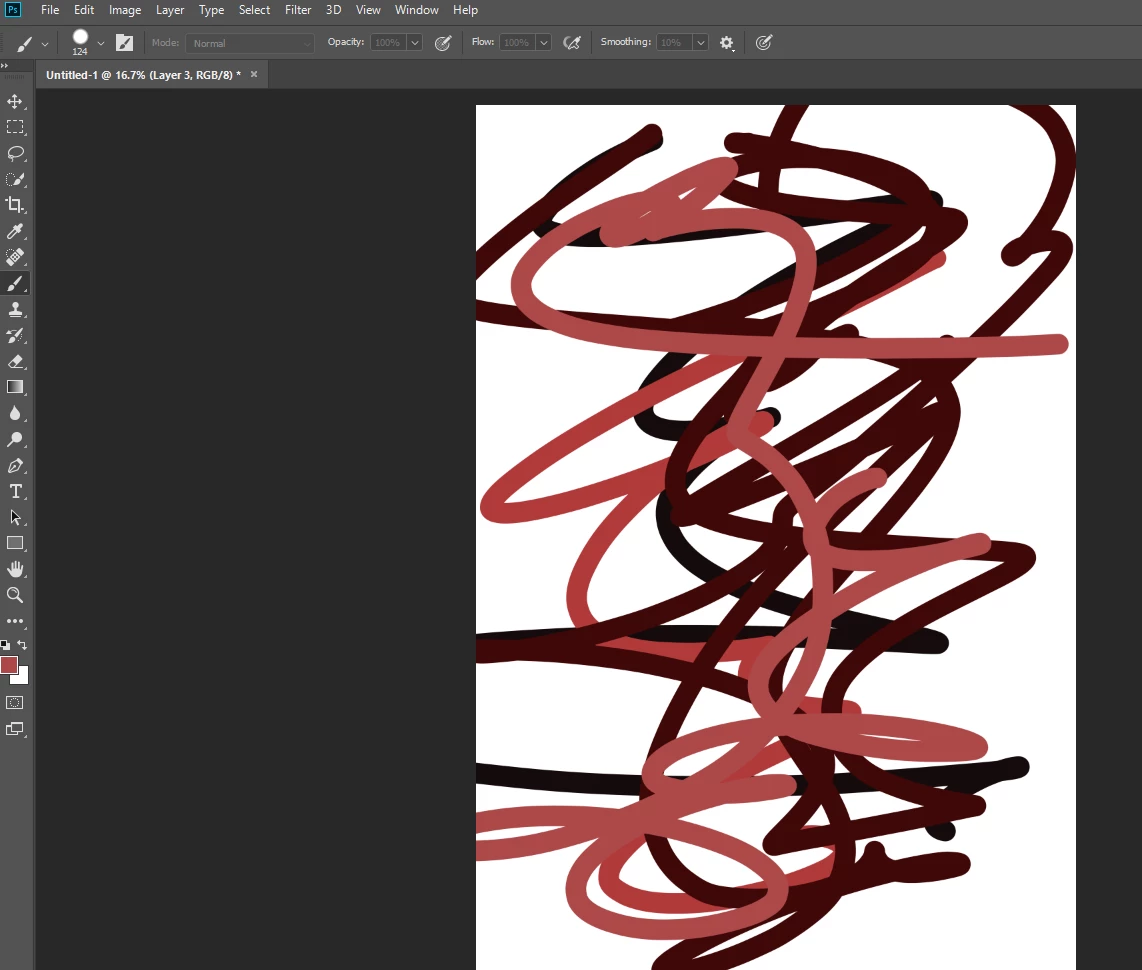Select the Path Selection tool
The width and height of the screenshot is (1142, 970).
click(15, 517)
